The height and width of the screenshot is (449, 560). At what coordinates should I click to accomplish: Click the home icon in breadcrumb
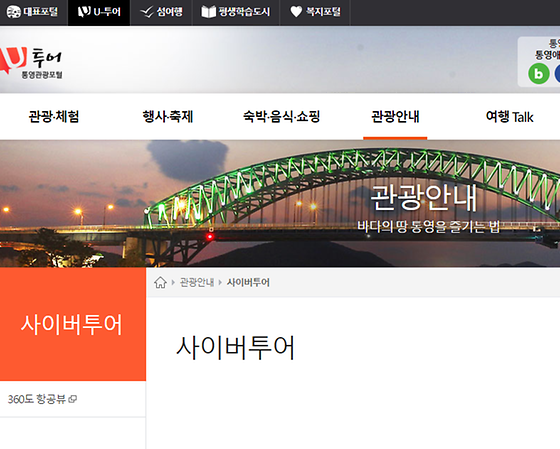point(160,283)
